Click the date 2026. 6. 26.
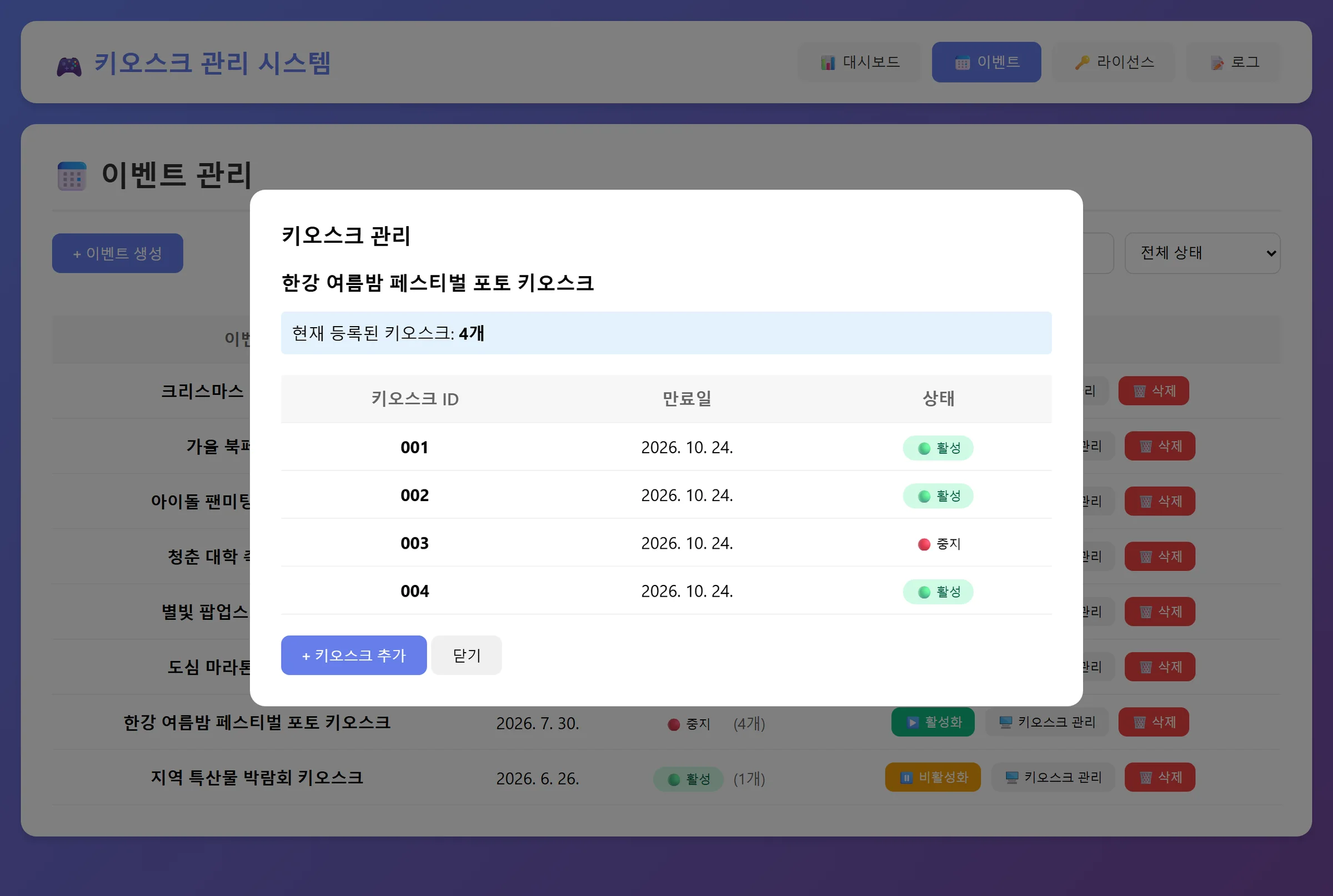 (x=538, y=778)
